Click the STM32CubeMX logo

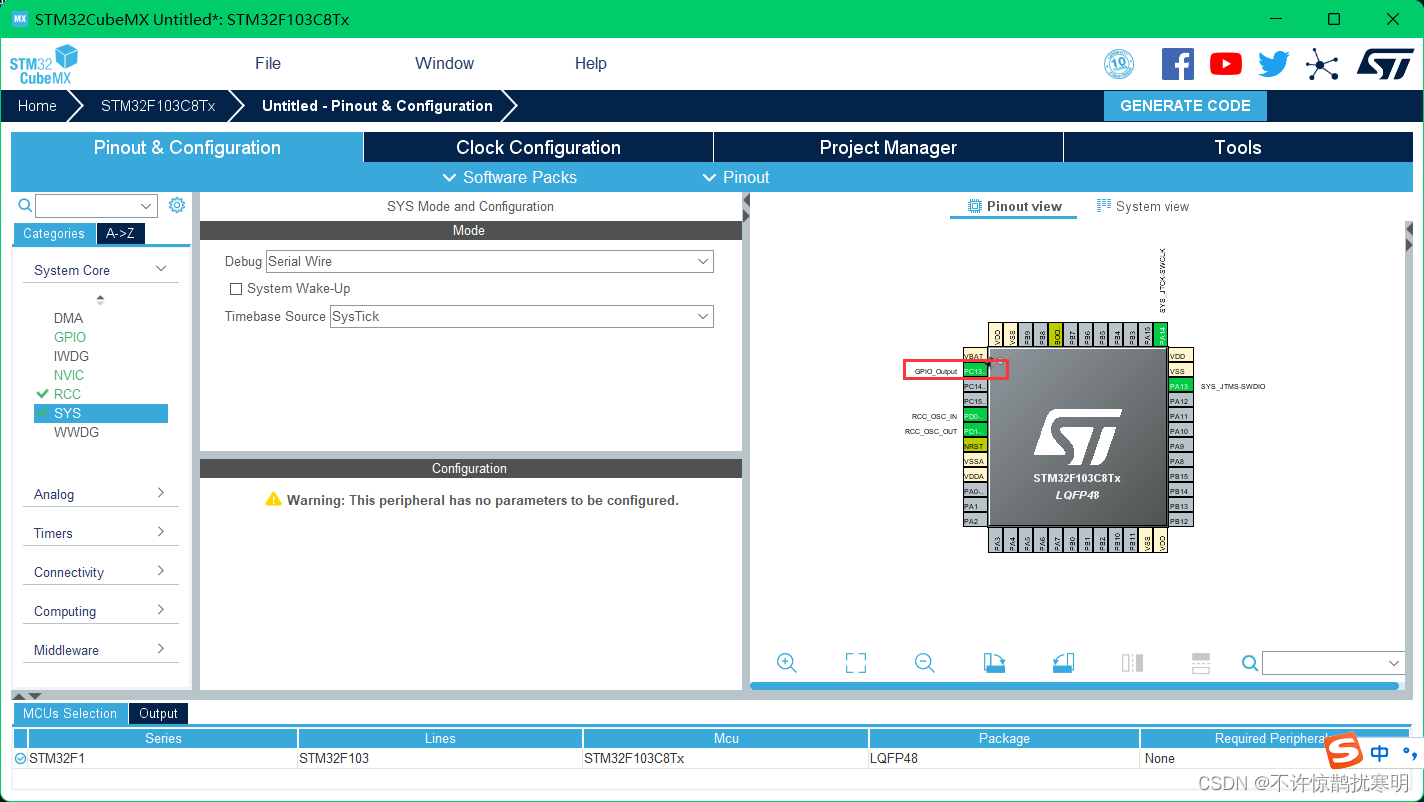43,64
